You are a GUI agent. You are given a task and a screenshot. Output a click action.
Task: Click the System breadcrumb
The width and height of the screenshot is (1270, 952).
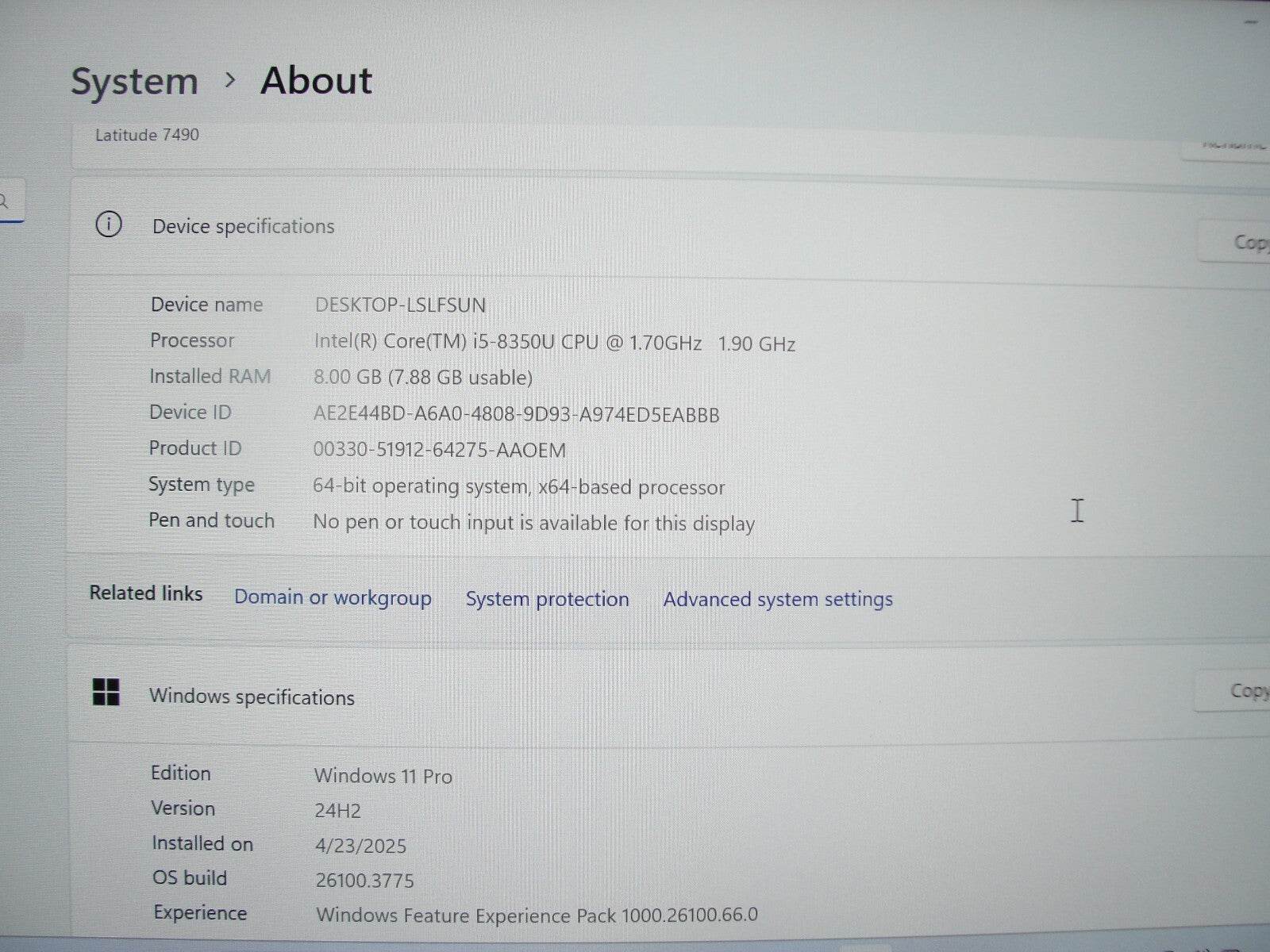click(134, 80)
